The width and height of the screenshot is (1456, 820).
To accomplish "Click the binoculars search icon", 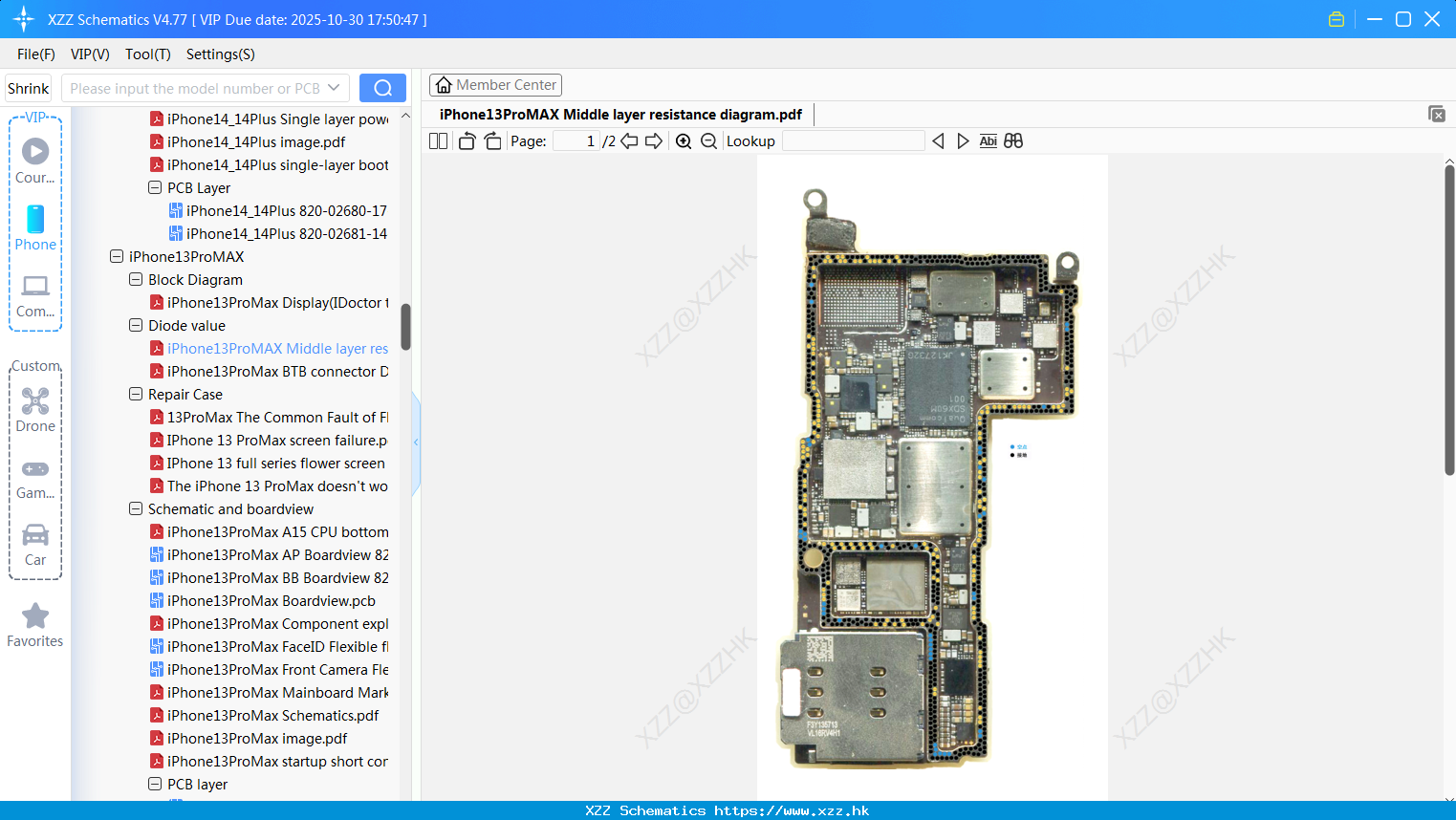I will (x=1013, y=141).
